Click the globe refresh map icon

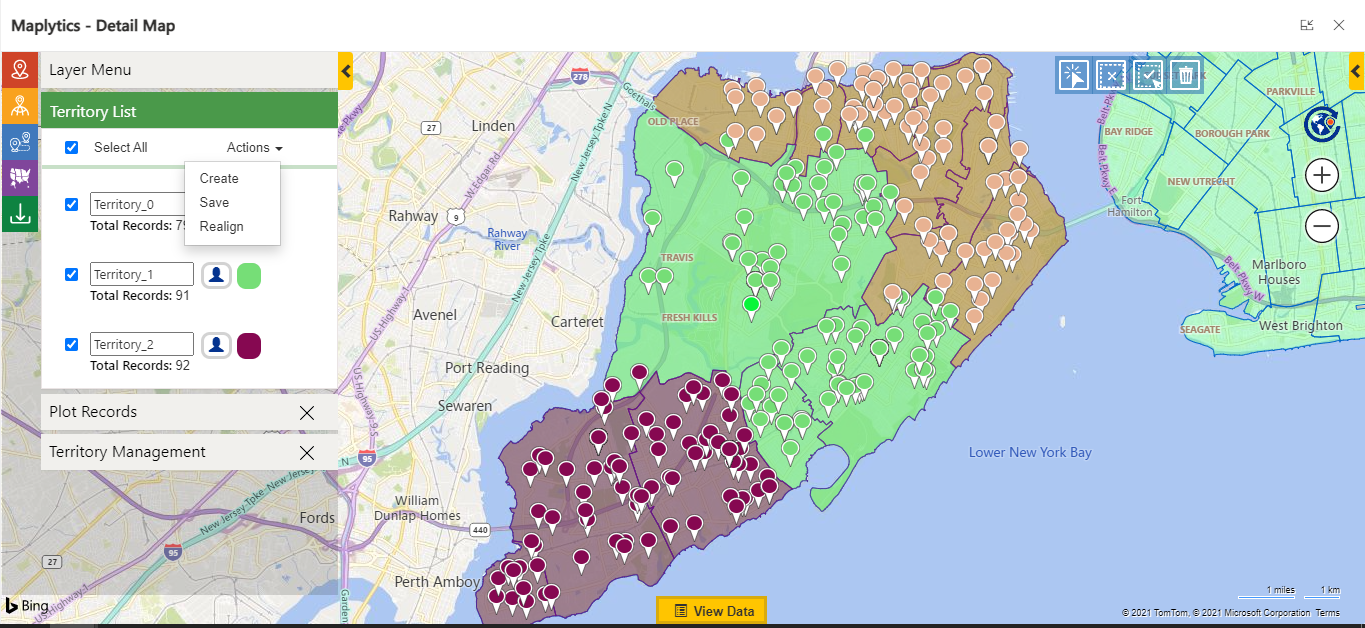[1322, 124]
